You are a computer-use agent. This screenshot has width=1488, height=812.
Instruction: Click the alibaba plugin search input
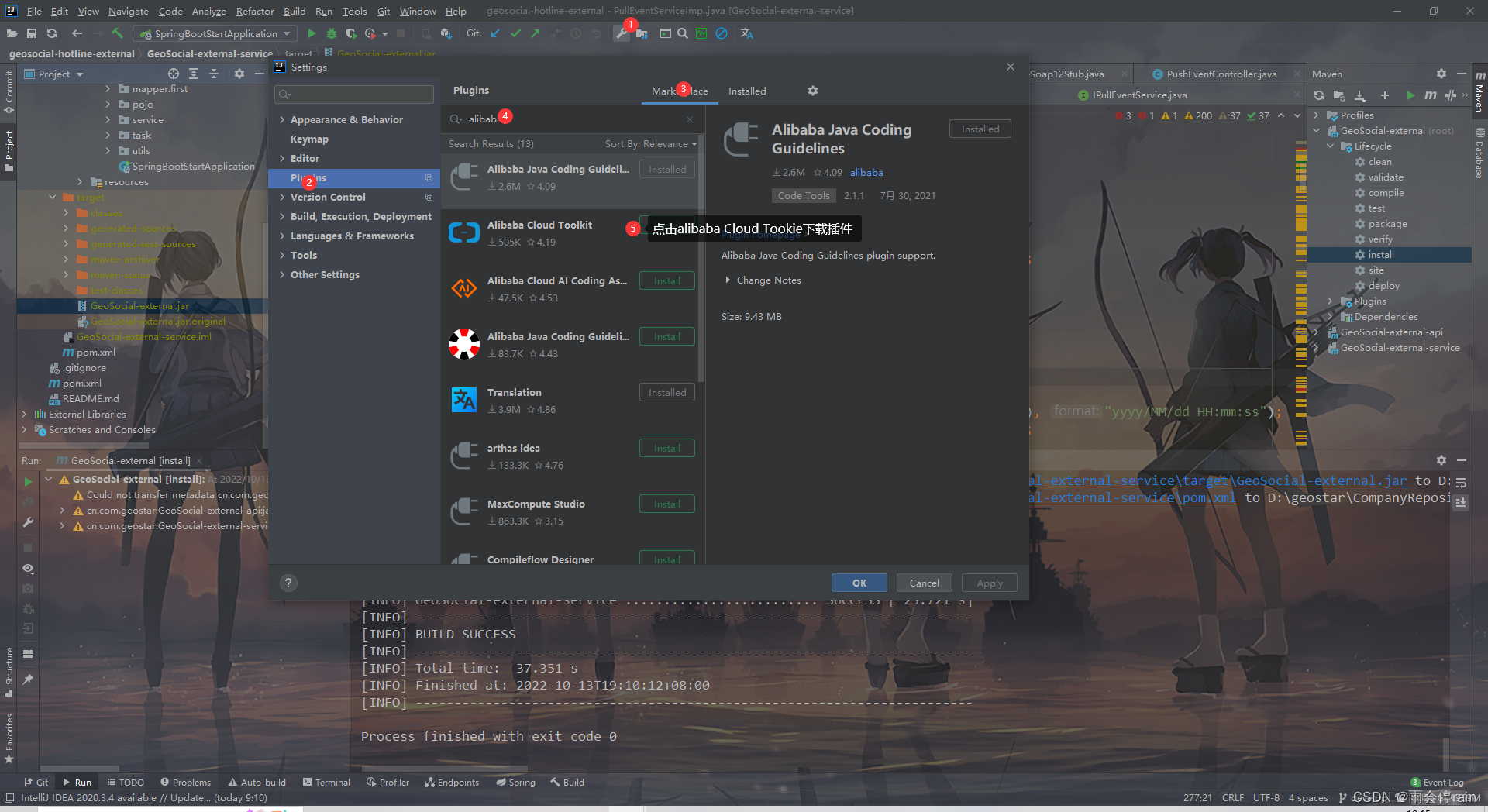pos(573,119)
